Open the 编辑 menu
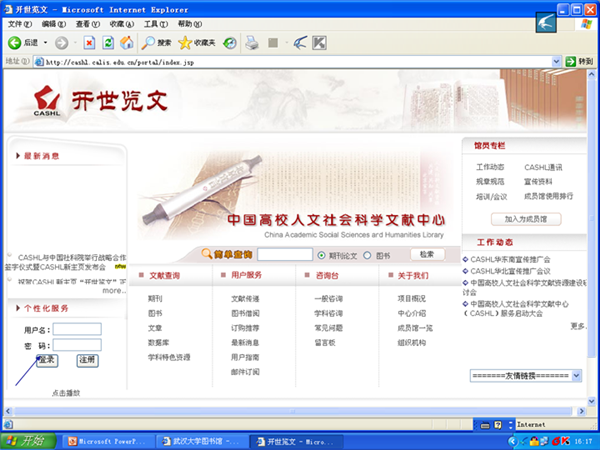Image resolution: width=600 pixels, height=450 pixels. tap(54, 24)
